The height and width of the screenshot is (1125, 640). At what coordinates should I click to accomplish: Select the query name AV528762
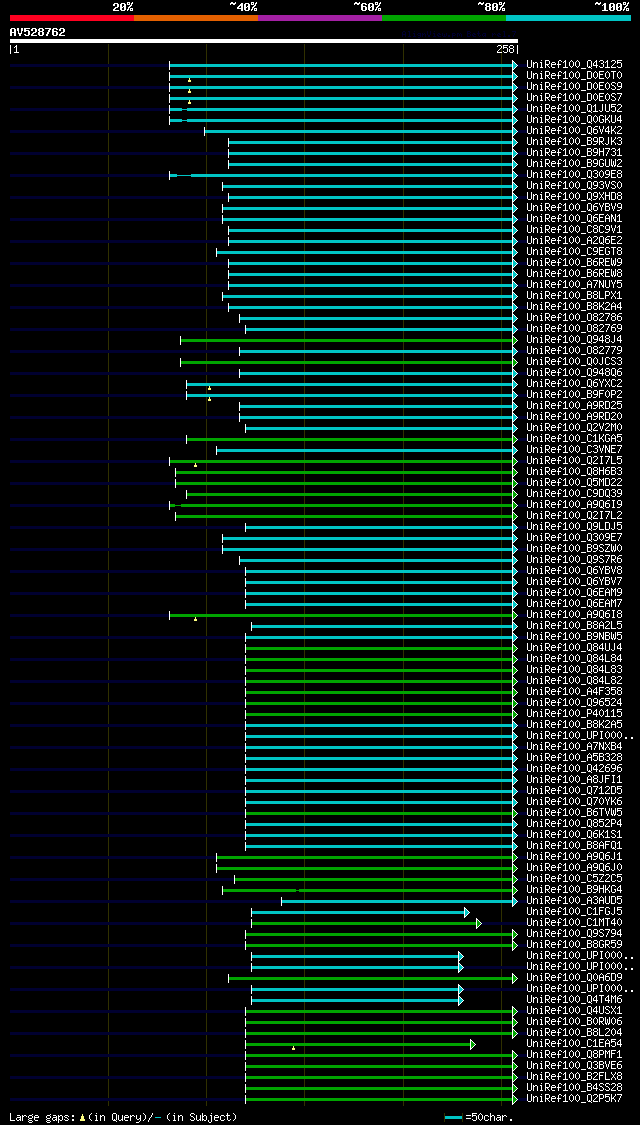37,32
